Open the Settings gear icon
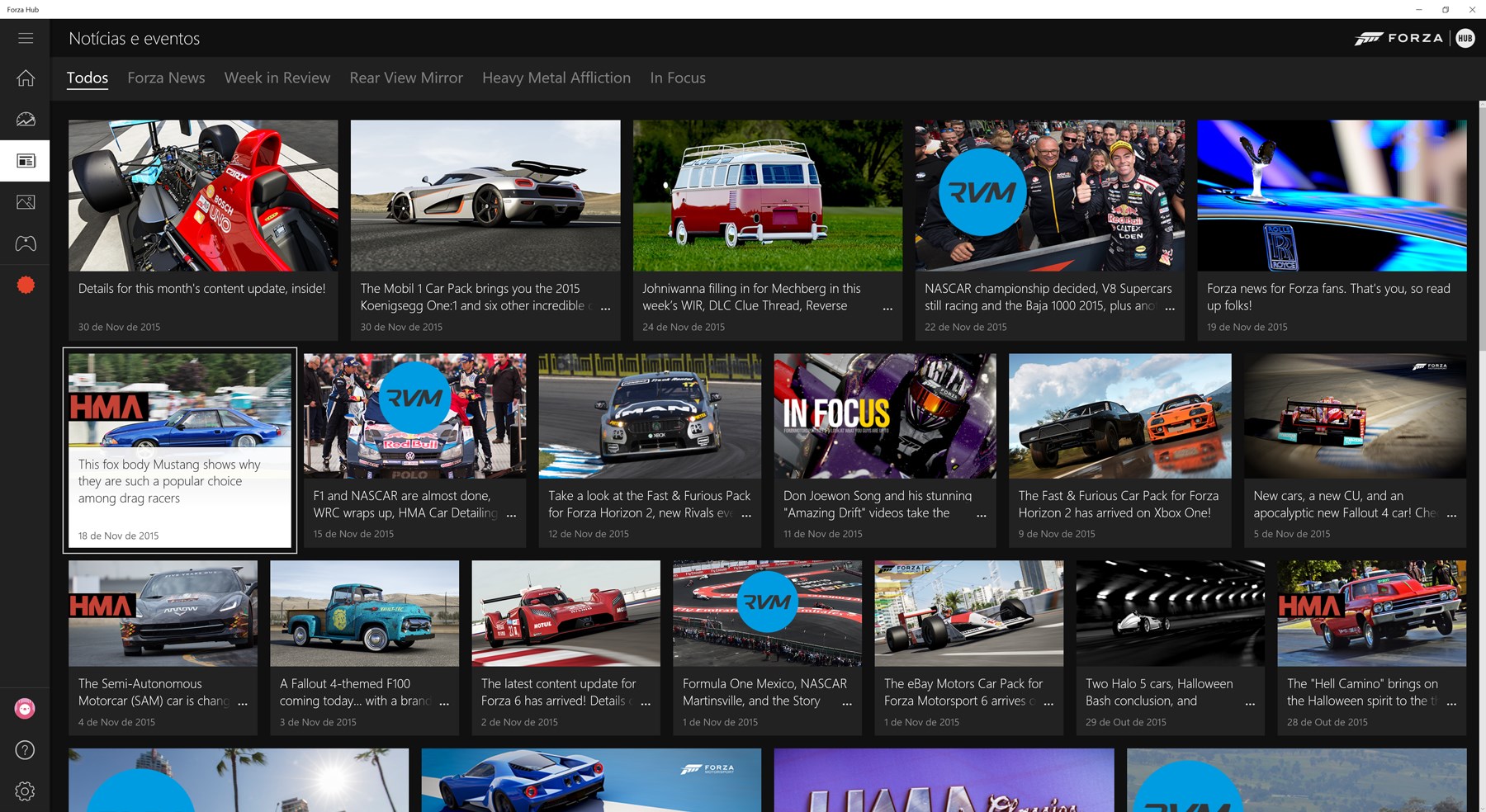The image size is (1486, 812). (25, 791)
